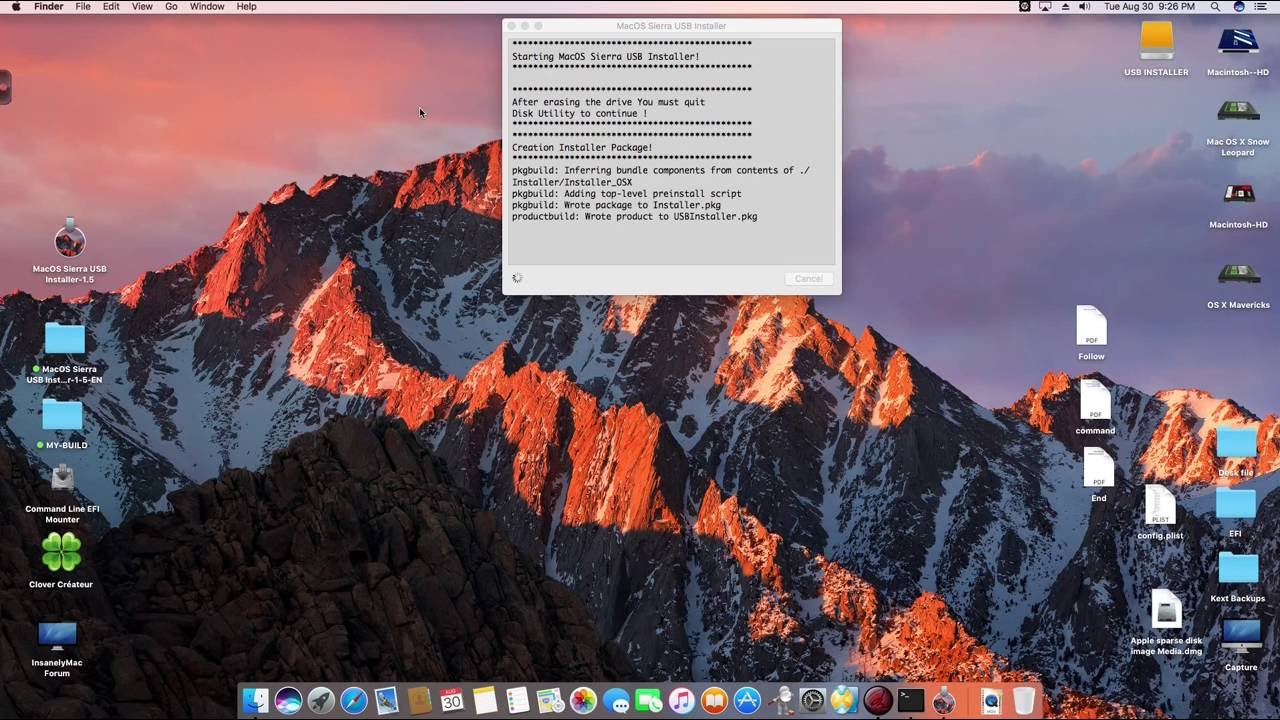The image size is (1280, 720).
Task: Open the Finder menu
Action: 48,6
